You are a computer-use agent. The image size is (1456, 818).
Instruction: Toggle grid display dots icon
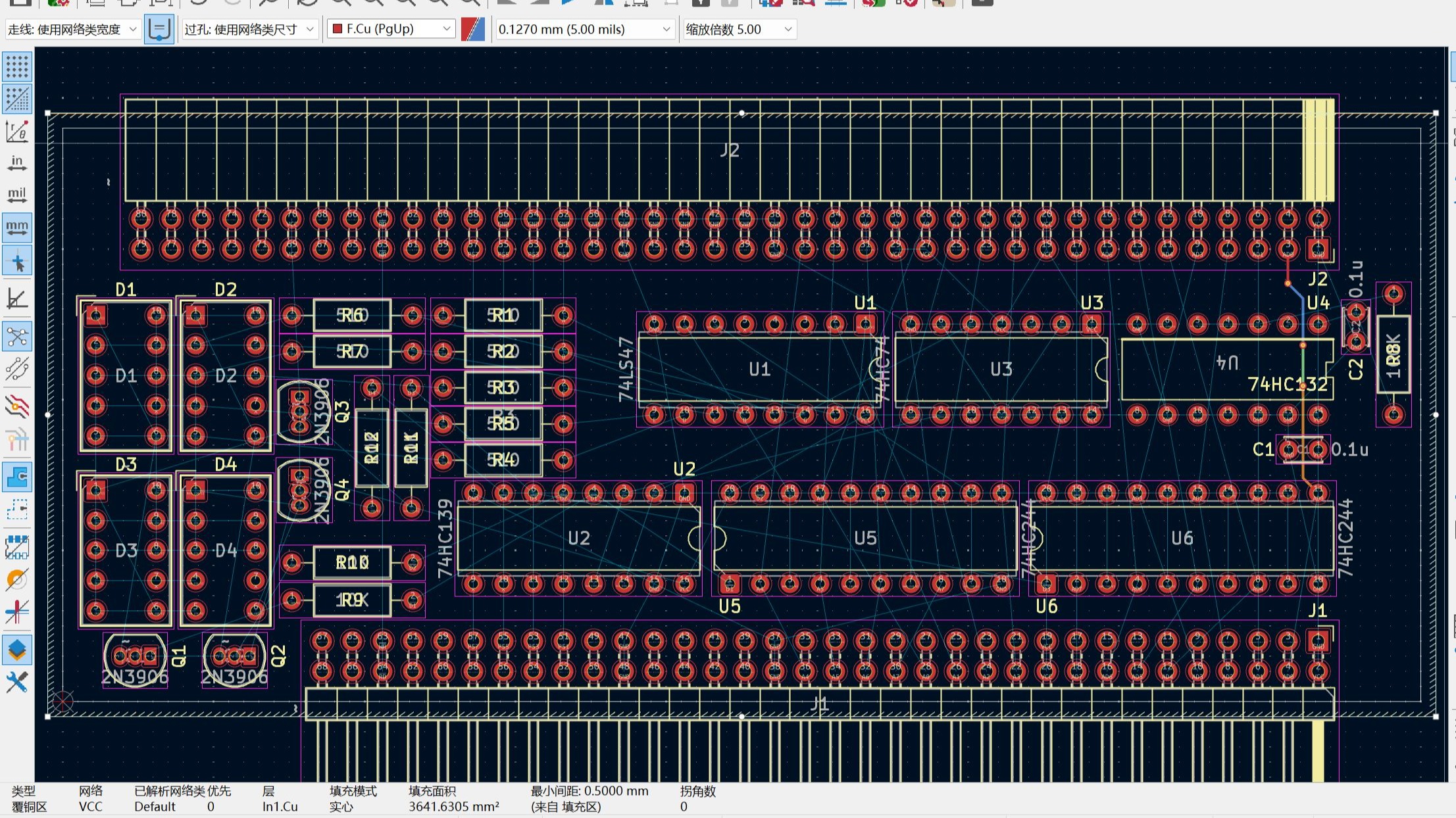click(17, 66)
